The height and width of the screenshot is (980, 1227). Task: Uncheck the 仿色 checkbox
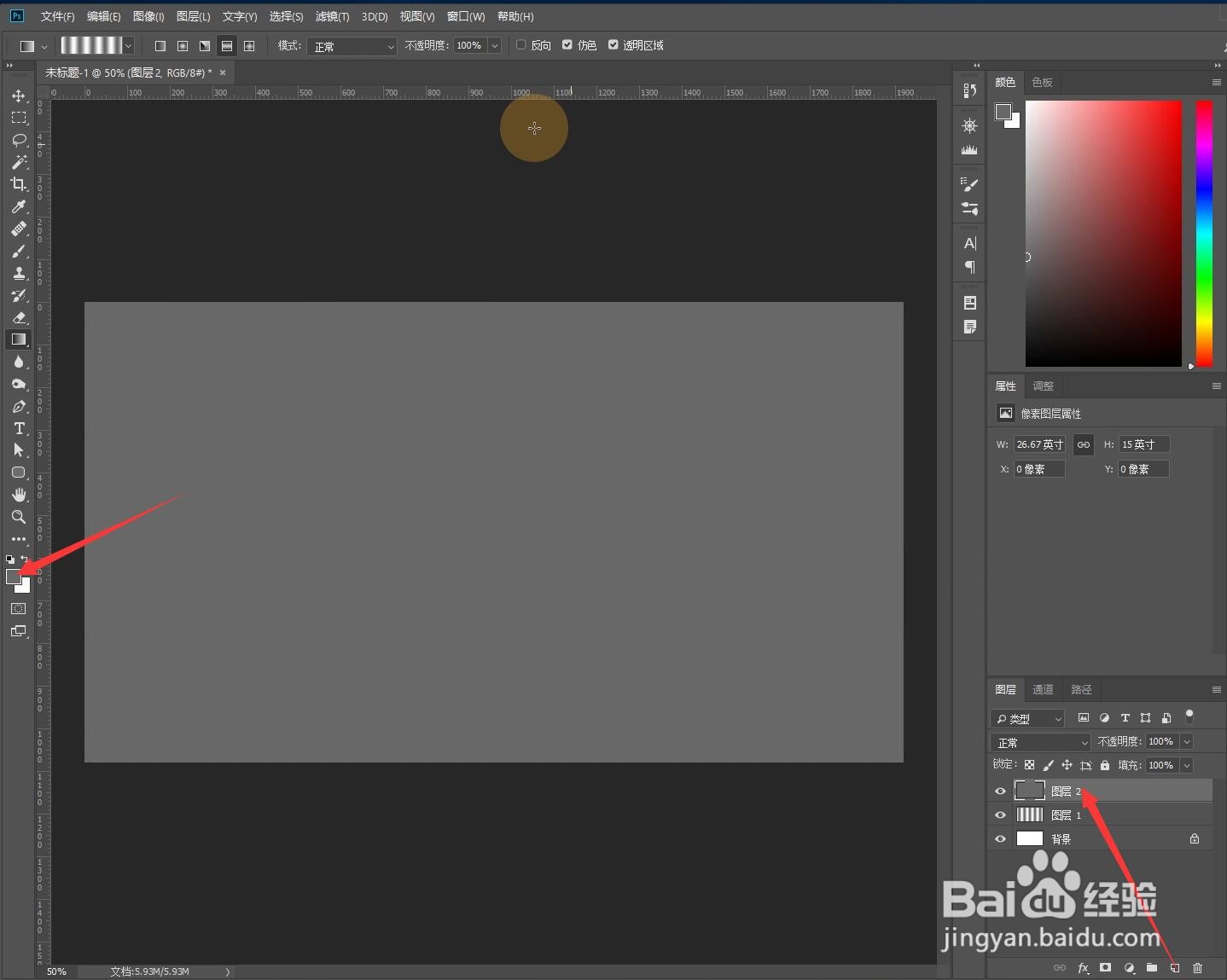click(x=567, y=45)
